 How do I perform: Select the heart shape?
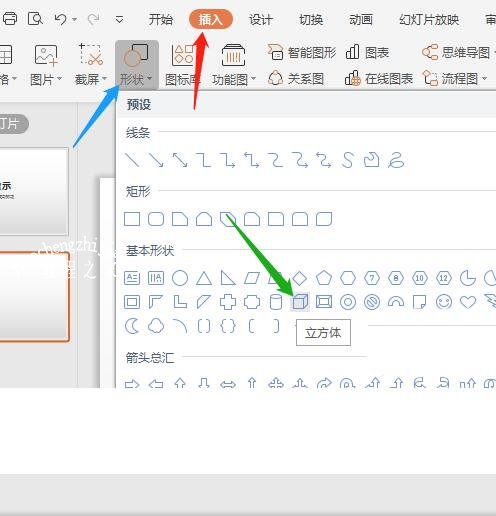[x=468, y=302]
